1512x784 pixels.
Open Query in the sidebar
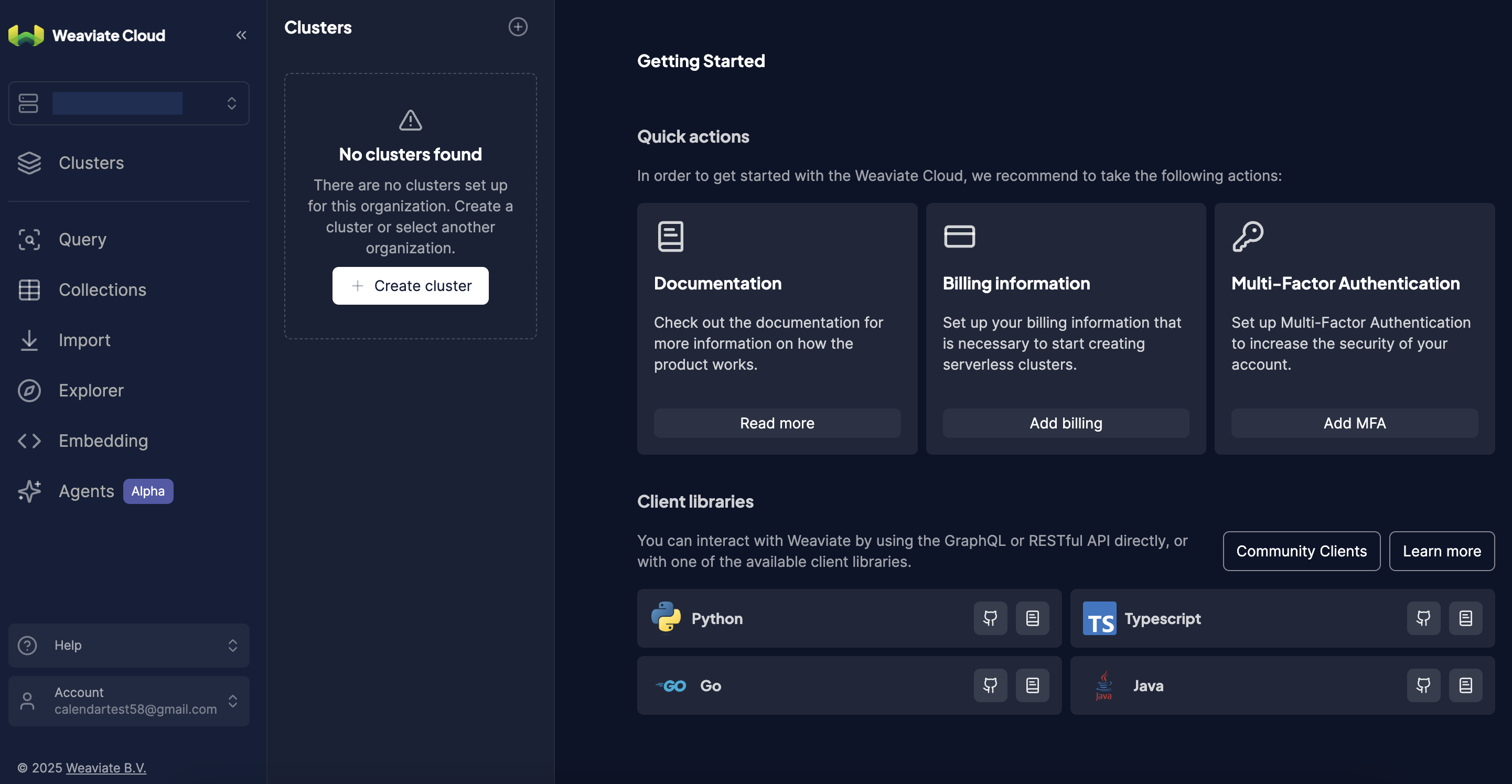click(x=82, y=240)
